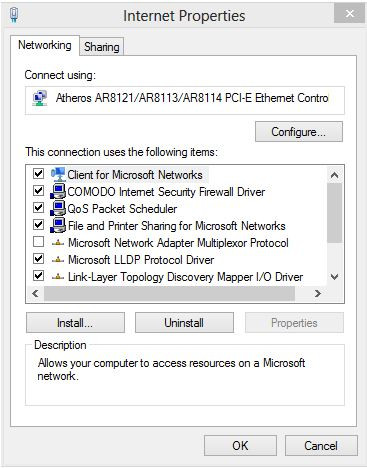367x468 pixels.
Task: Uncheck QoS Packet Scheduler checkbox
Action: coord(39,208)
